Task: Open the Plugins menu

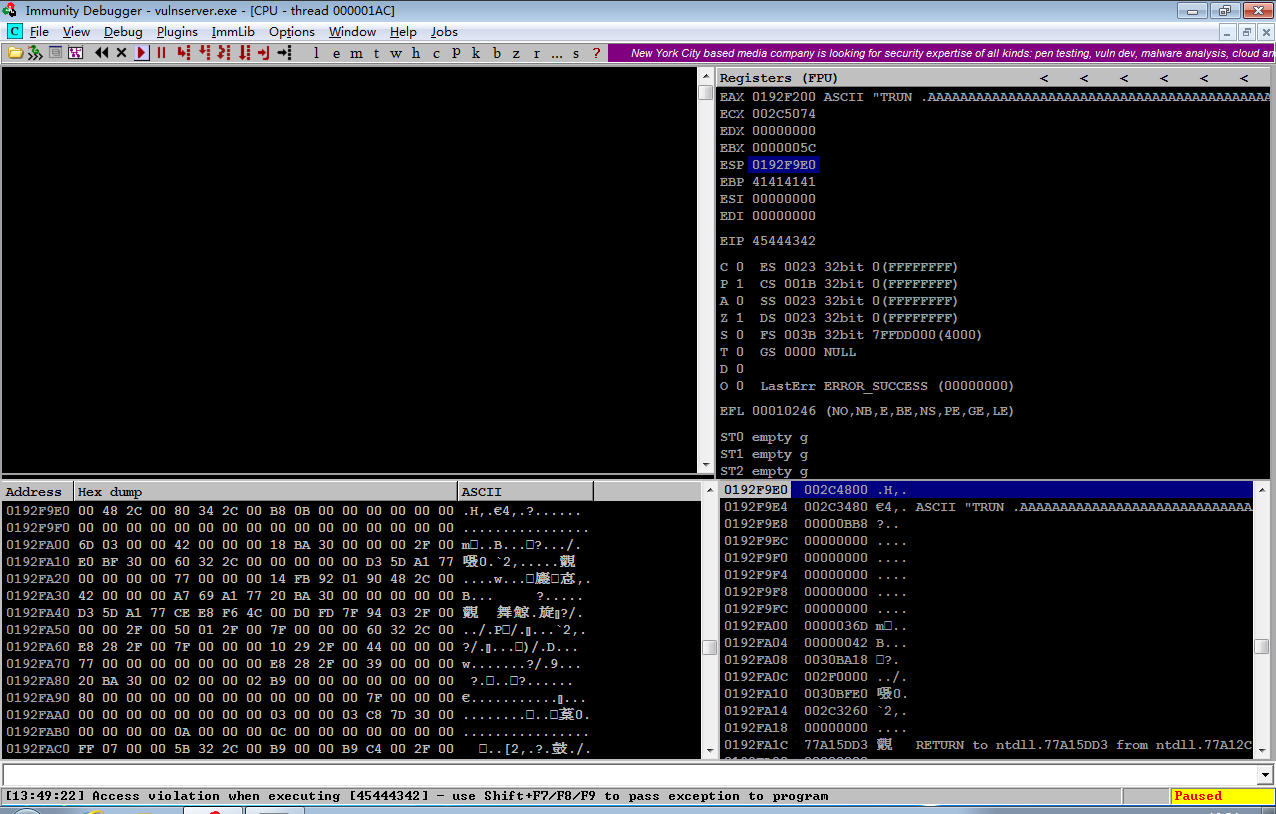Action: (177, 32)
